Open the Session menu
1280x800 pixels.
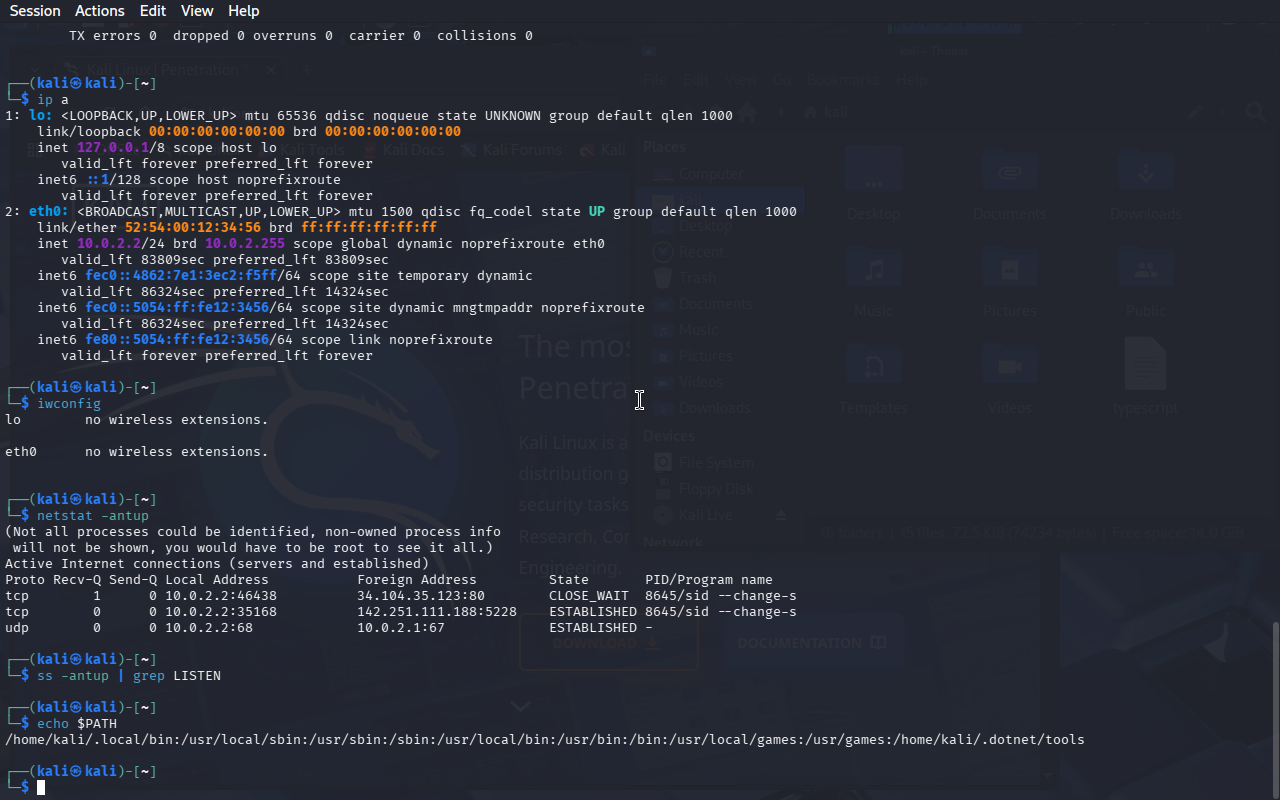click(35, 11)
